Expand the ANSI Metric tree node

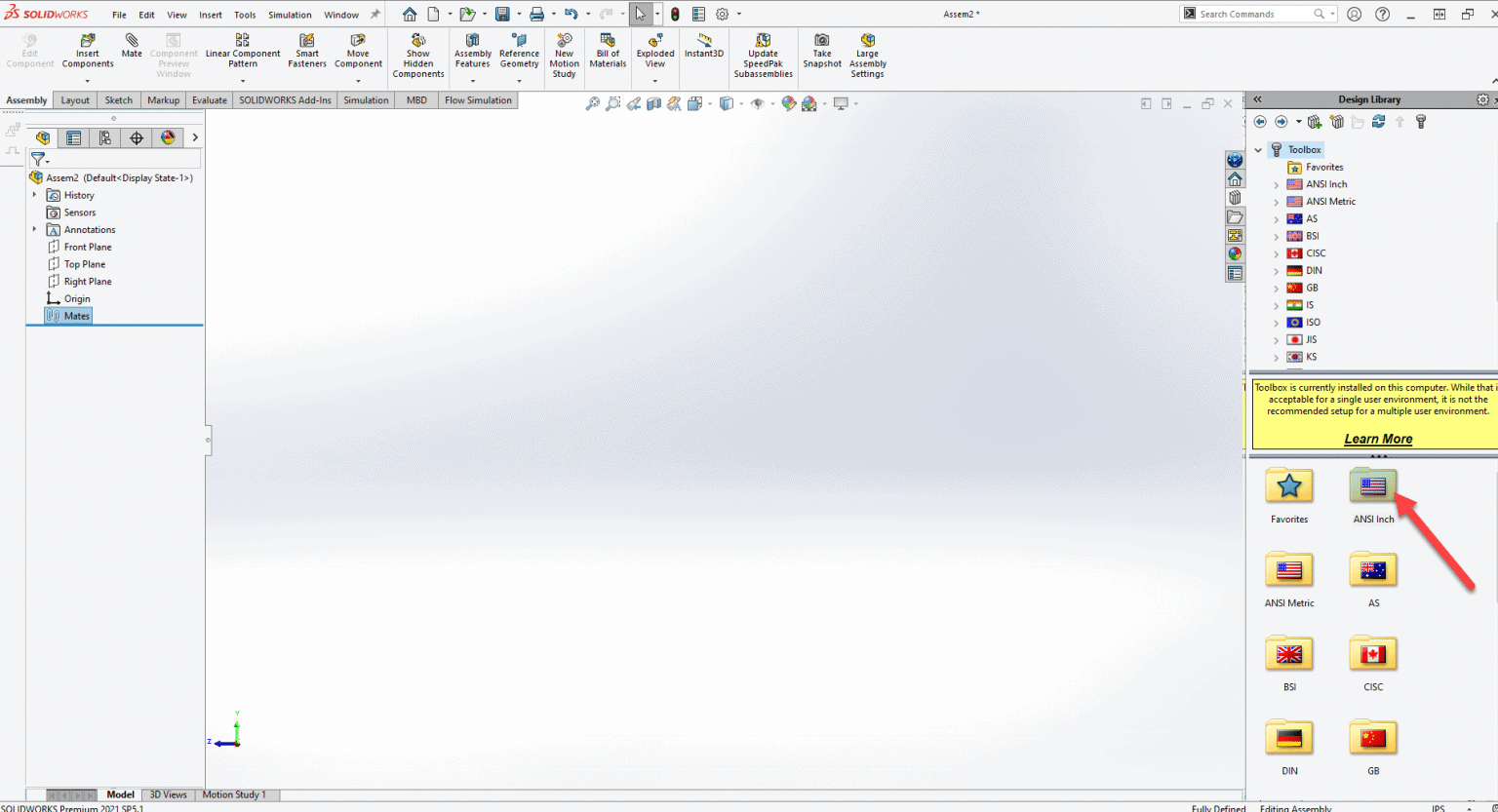click(x=1276, y=203)
